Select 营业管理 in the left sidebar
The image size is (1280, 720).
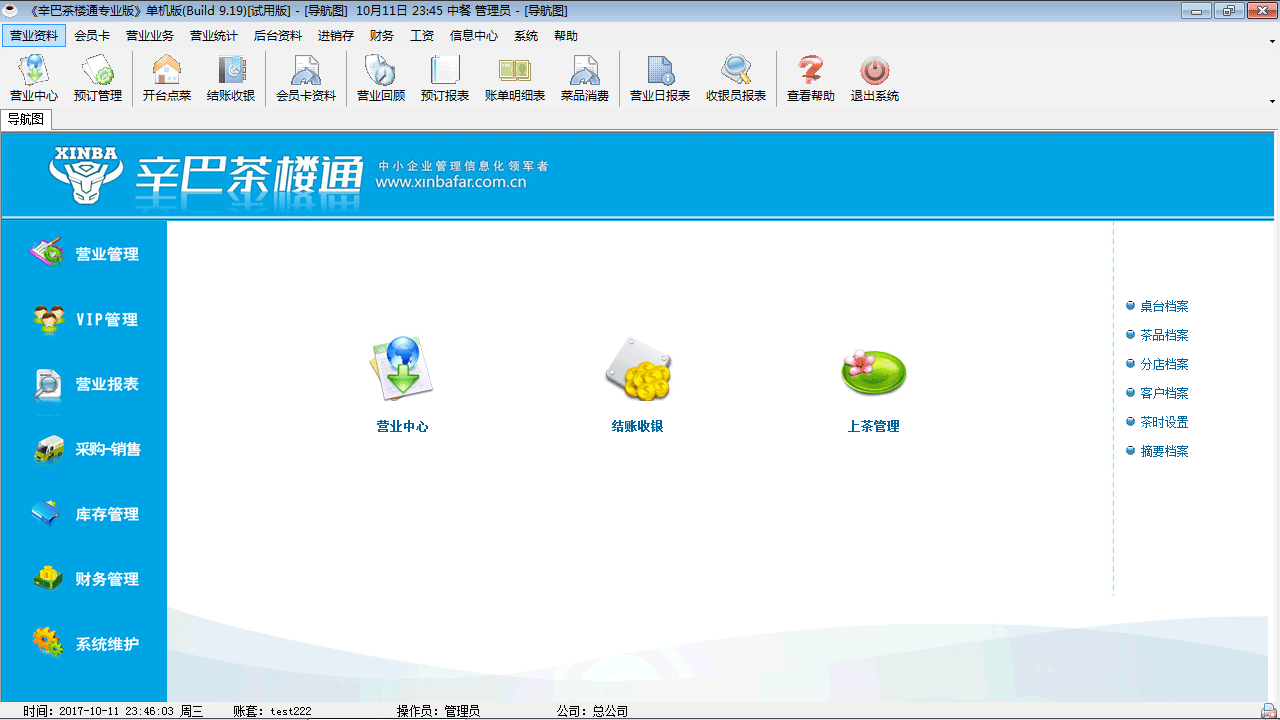click(84, 254)
